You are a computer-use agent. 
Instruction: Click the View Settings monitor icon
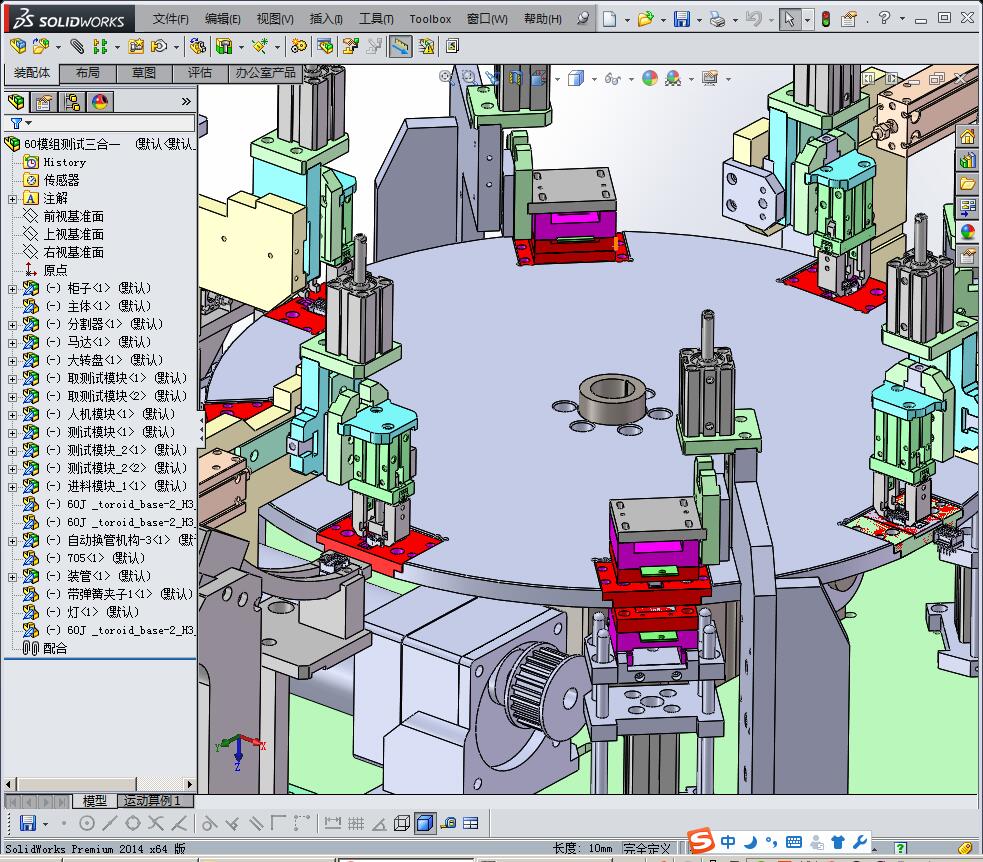(710, 78)
